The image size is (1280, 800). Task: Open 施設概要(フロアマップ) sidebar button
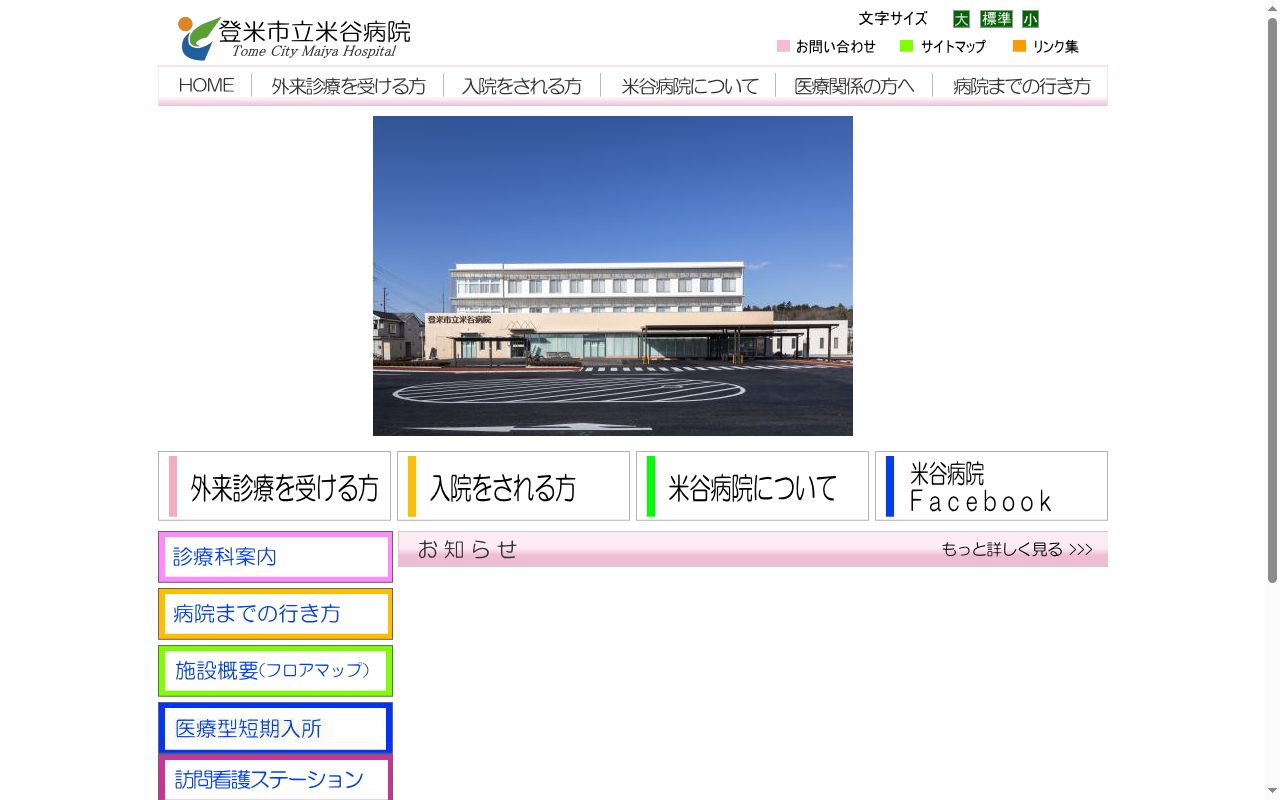275,671
